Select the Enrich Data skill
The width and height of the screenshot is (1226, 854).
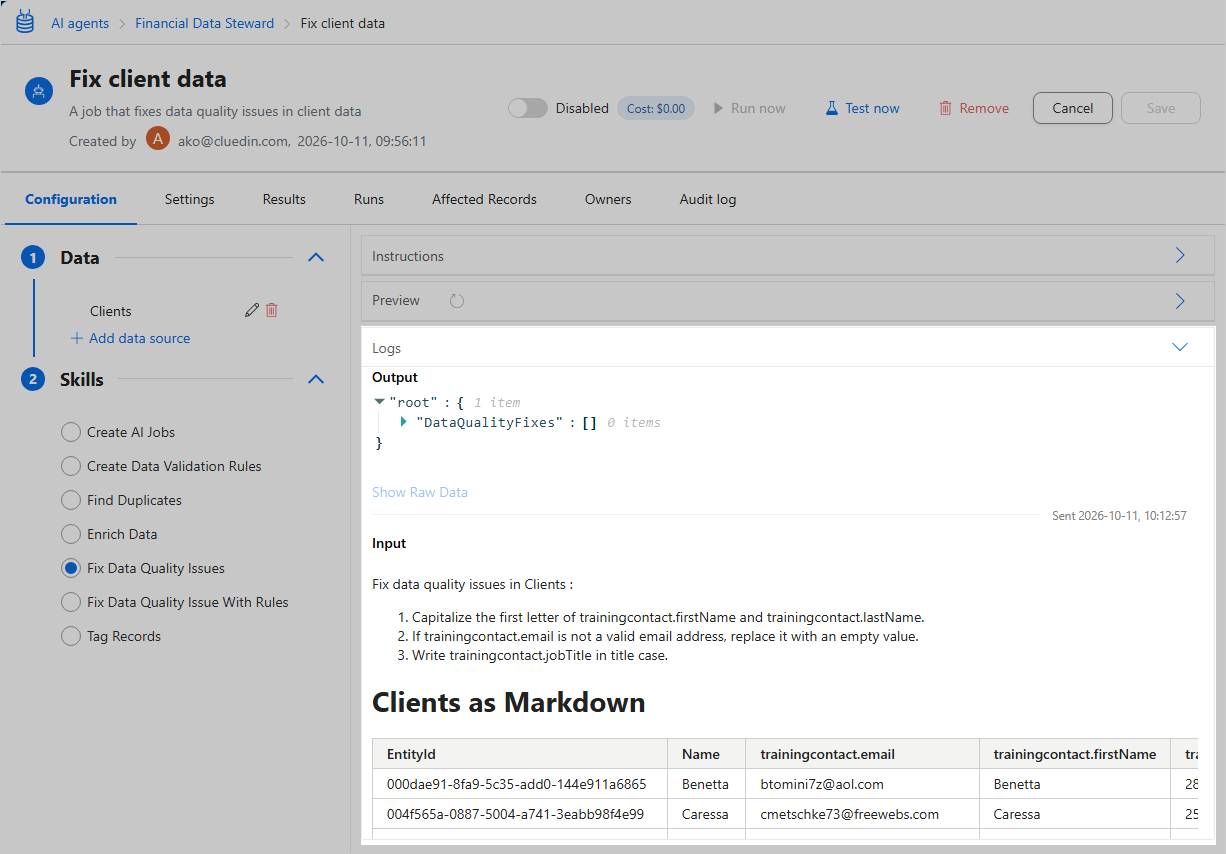click(x=71, y=534)
